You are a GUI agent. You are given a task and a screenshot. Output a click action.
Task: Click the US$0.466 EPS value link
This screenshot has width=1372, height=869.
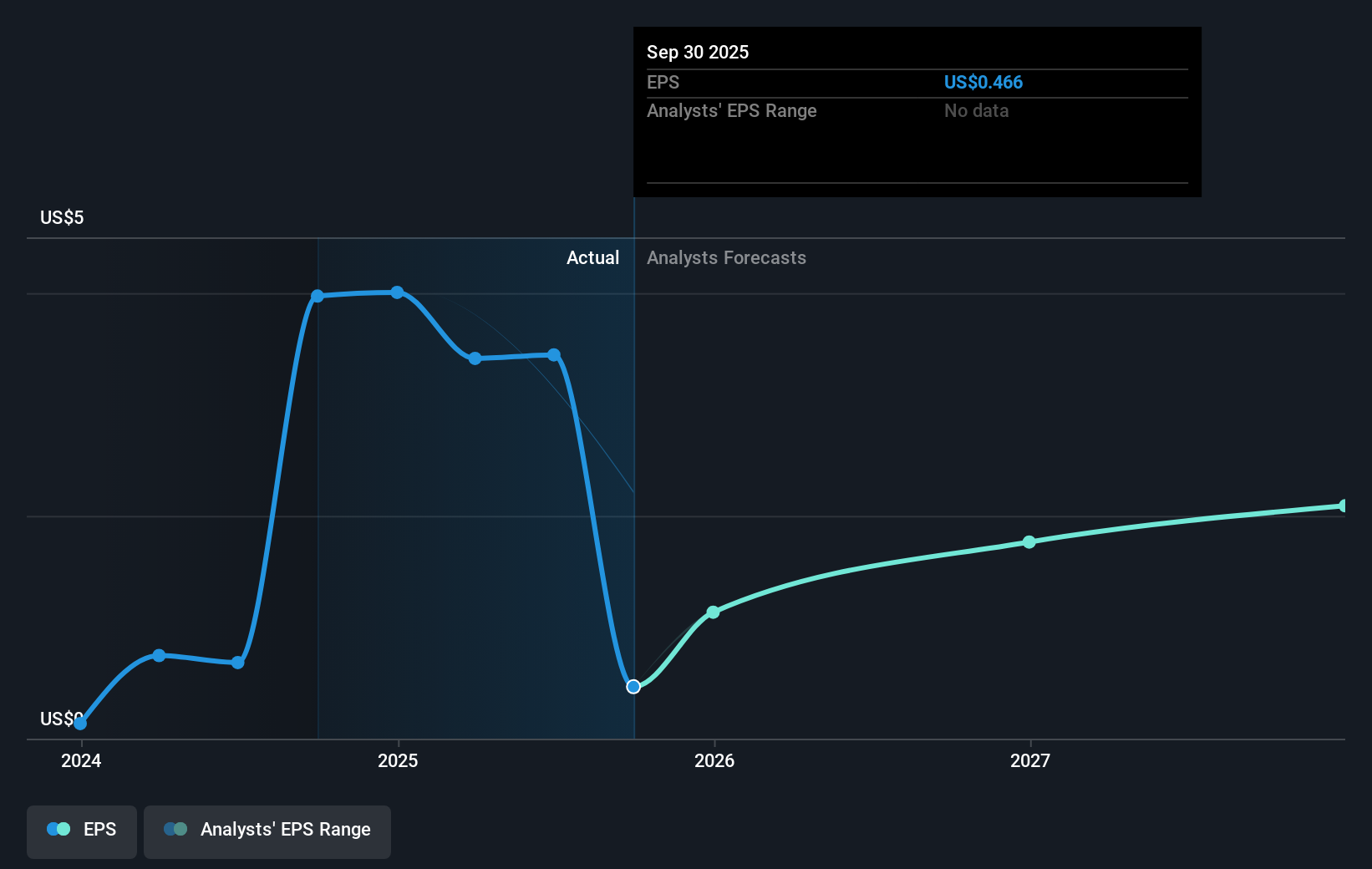coord(983,82)
